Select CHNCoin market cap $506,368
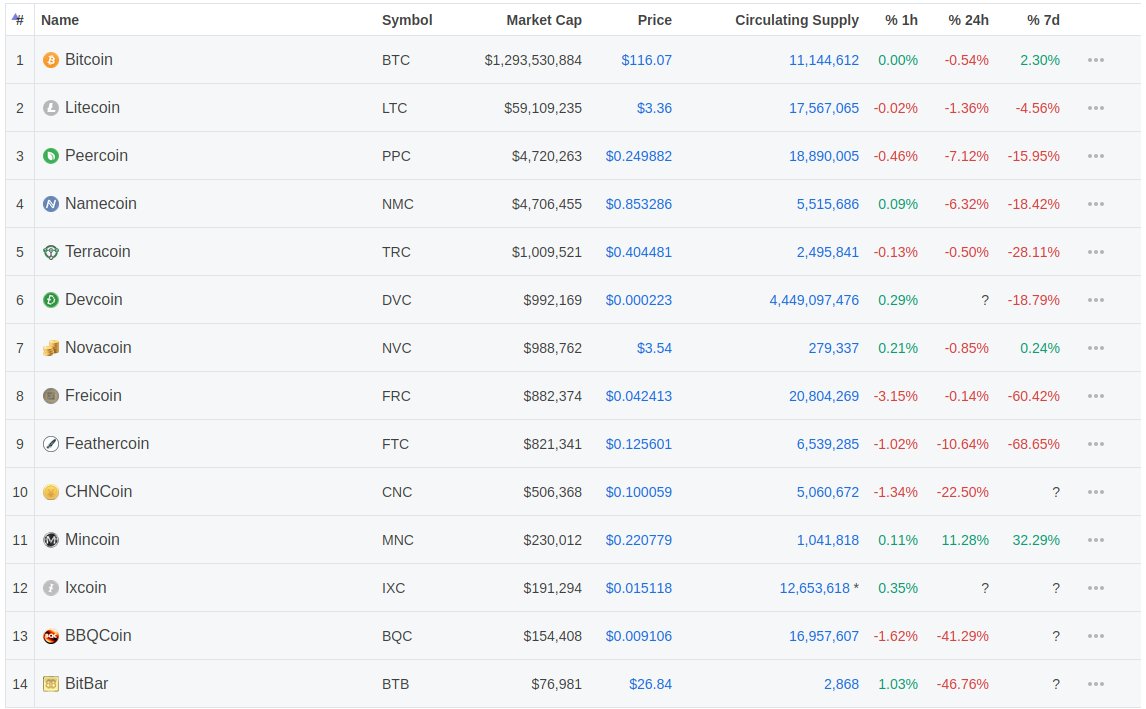This screenshot has width=1146, height=709. point(553,492)
